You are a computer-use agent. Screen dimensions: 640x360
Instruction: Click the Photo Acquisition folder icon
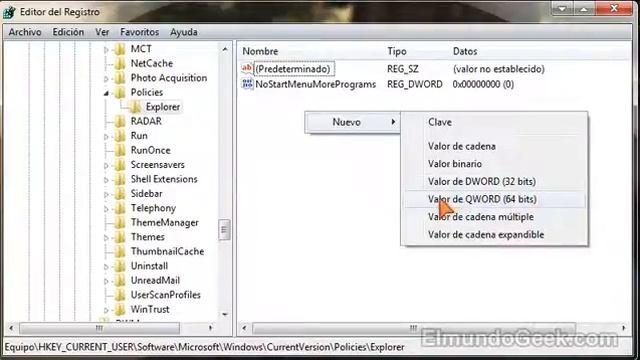point(120,78)
